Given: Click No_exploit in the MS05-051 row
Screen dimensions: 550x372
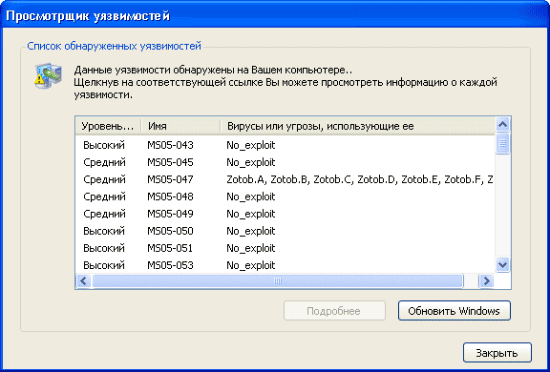Looking at the screenshot, I should pos(250,248).
